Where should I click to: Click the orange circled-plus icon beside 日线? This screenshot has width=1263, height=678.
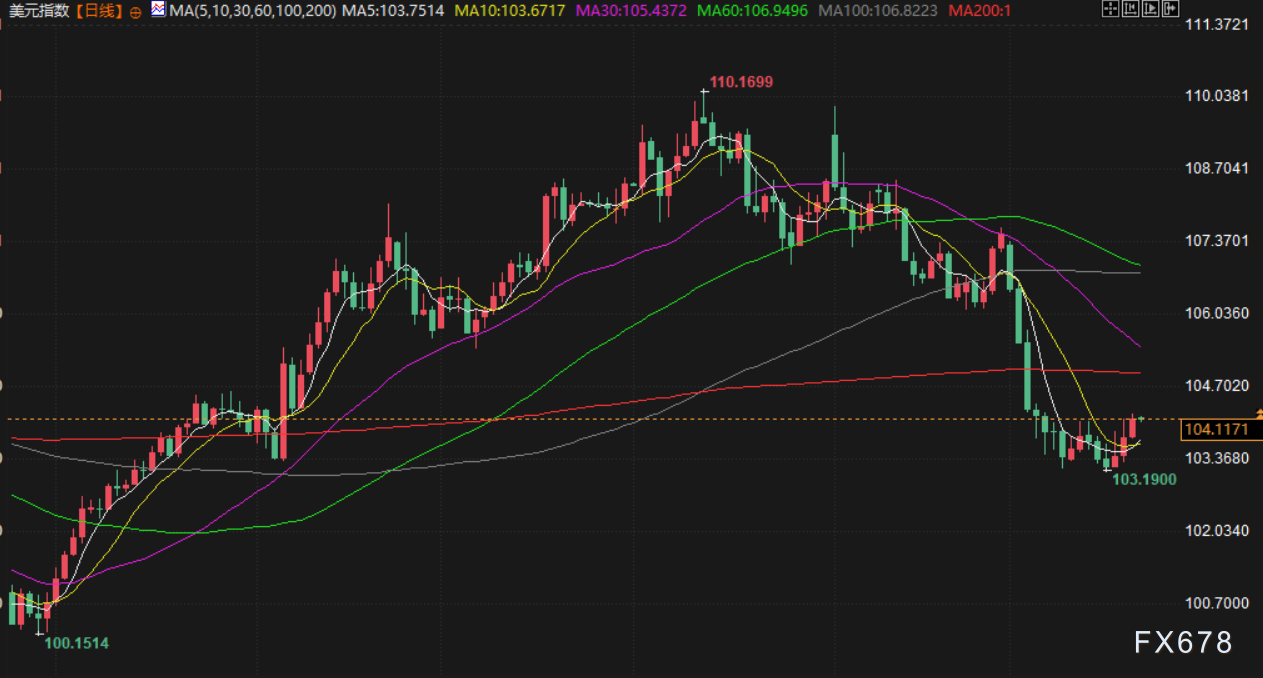coord(136,12)
